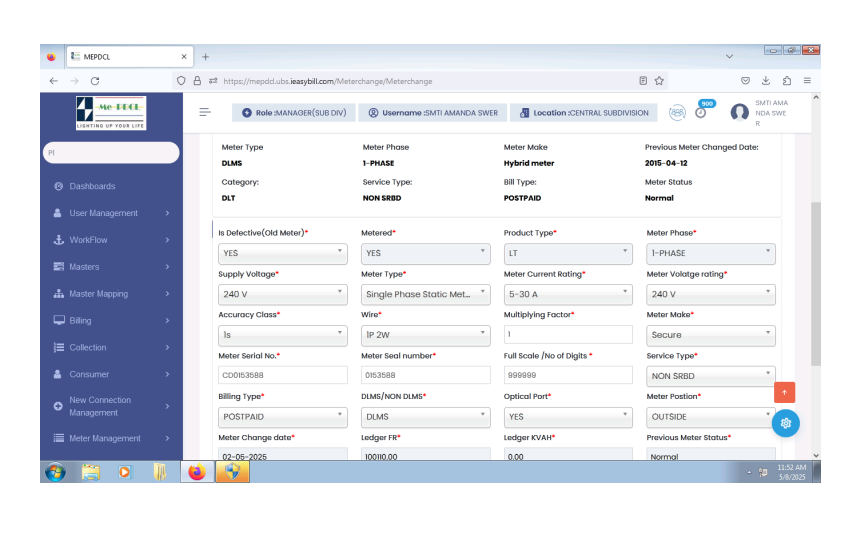Image resolution: width=864 pixels, height=540 pixels.
Task: Open the Optical Port dropdown
Action: pyautogui.click(x=568, y=417)
